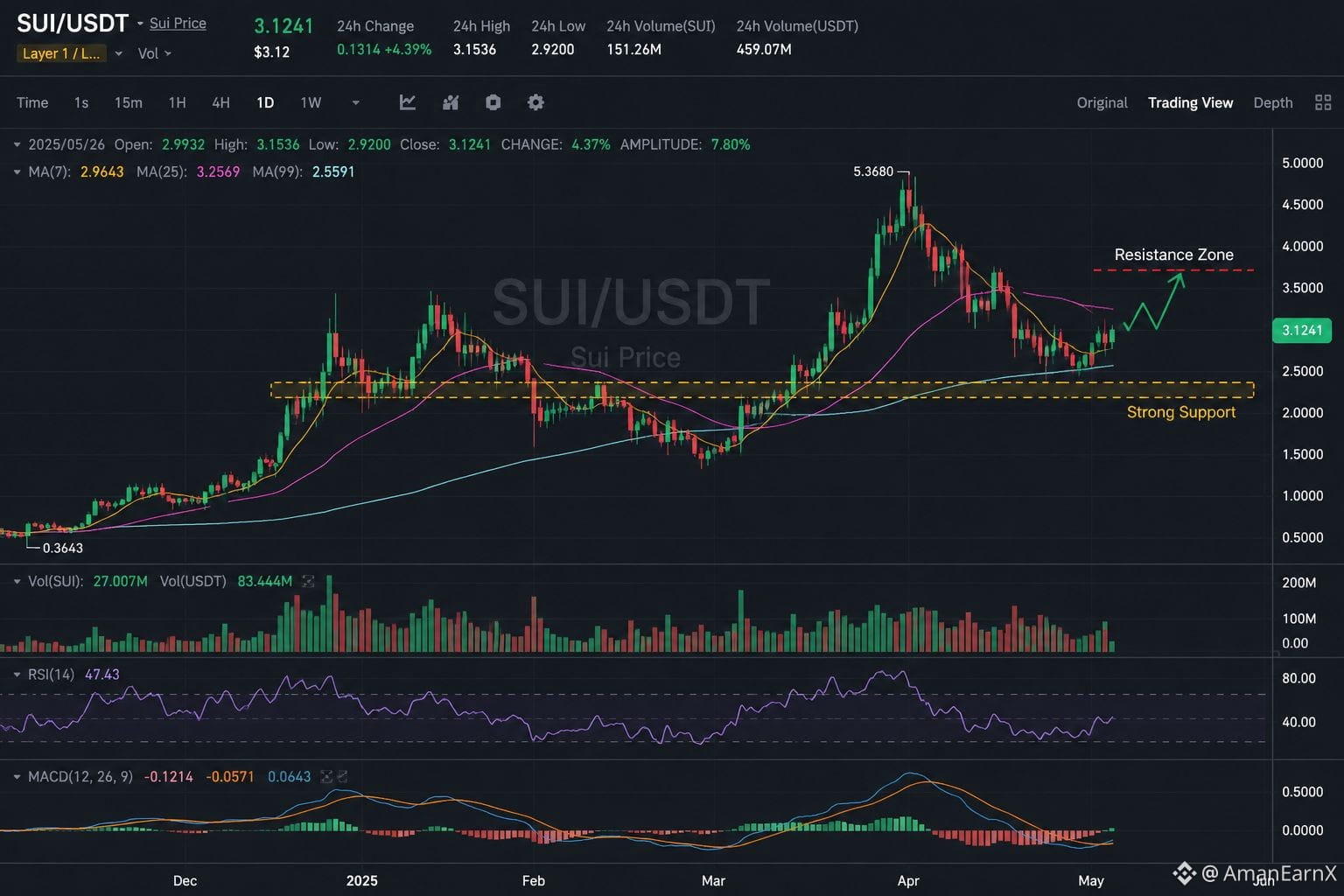Select the Time interval option

(x=32, y=102)
